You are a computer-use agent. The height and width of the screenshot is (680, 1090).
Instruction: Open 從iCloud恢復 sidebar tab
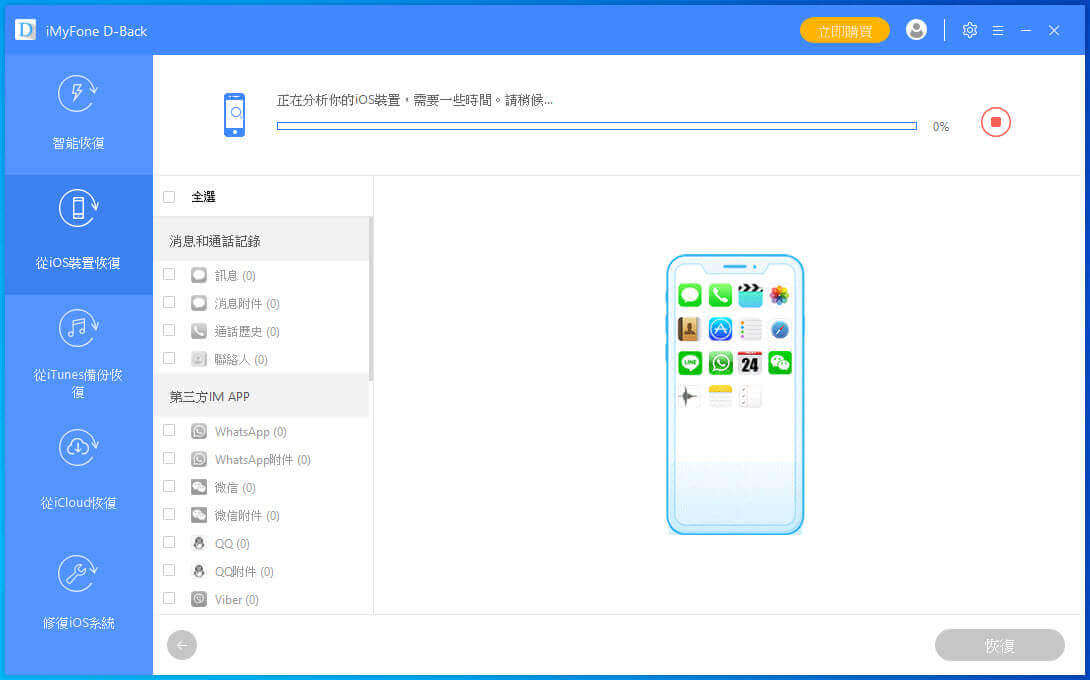click(x=79, y=474)
